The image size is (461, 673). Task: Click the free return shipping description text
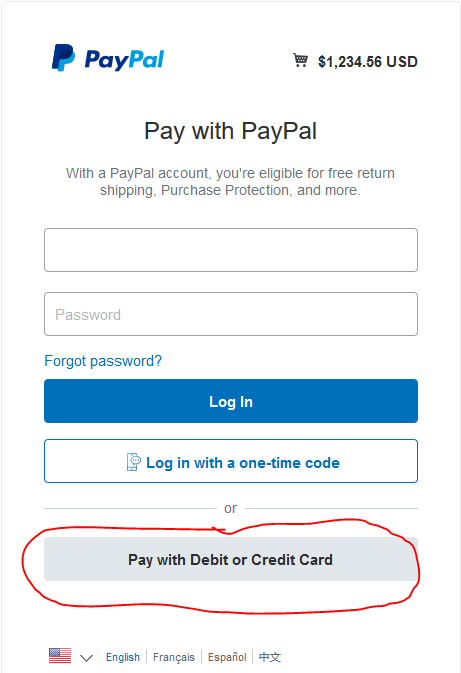tap(230, 182)
